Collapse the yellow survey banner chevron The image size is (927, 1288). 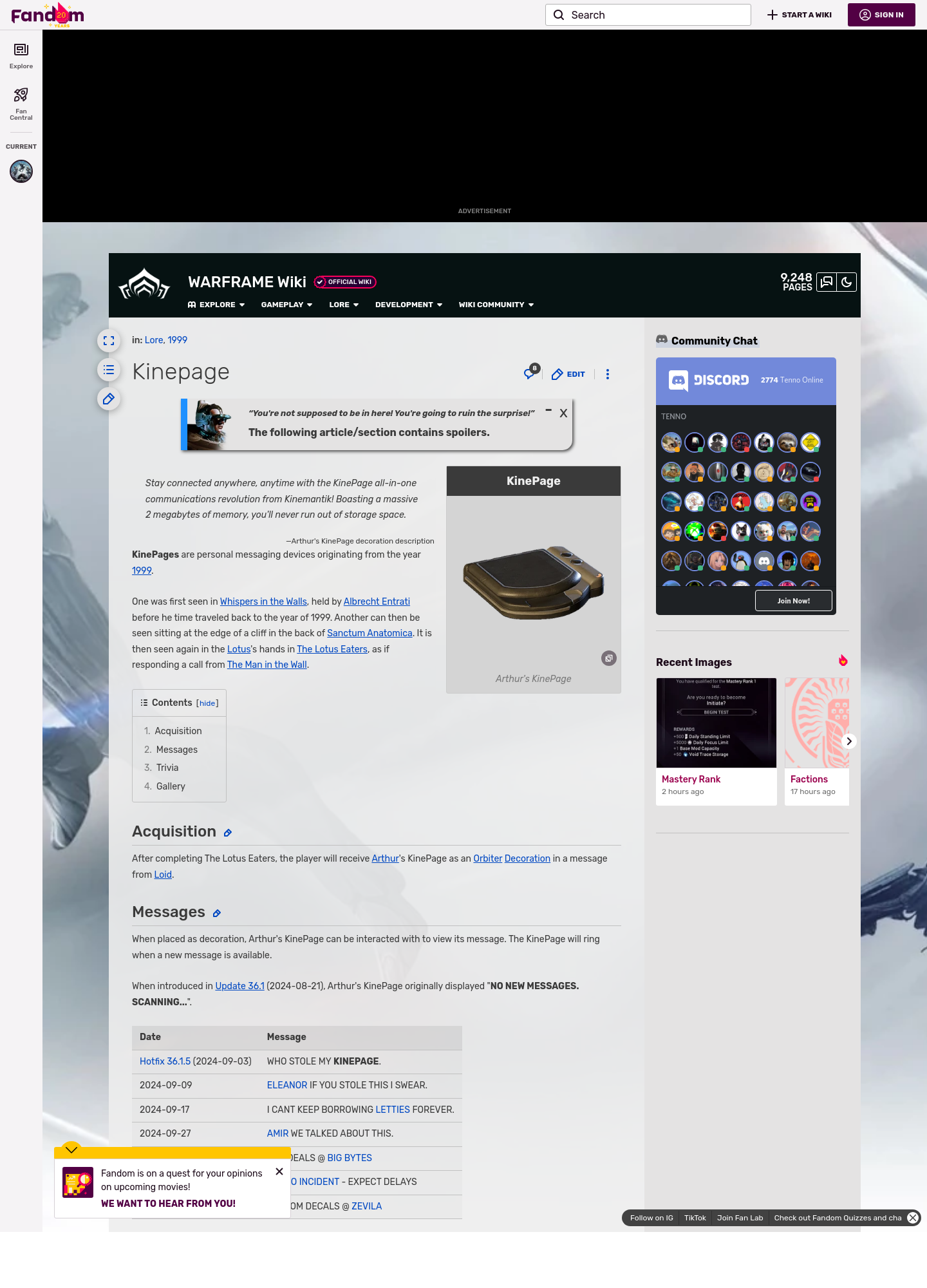[71, 1150]
